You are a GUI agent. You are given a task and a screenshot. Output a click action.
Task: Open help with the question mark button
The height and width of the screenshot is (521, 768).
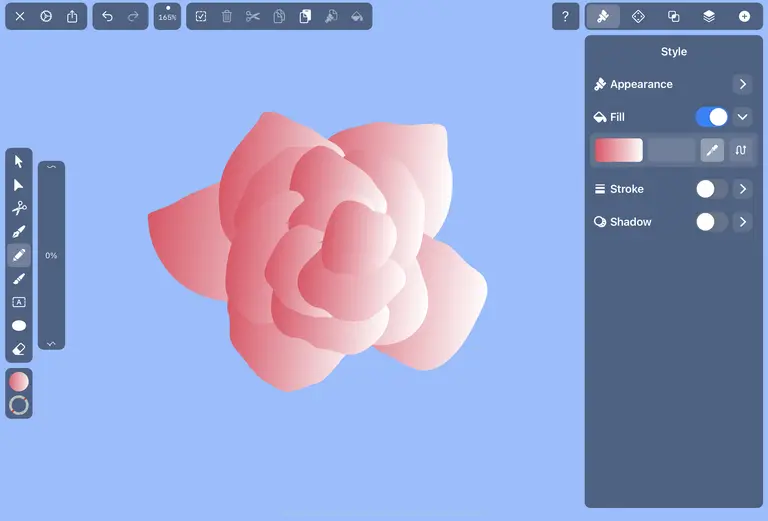(x=565, y=17)
